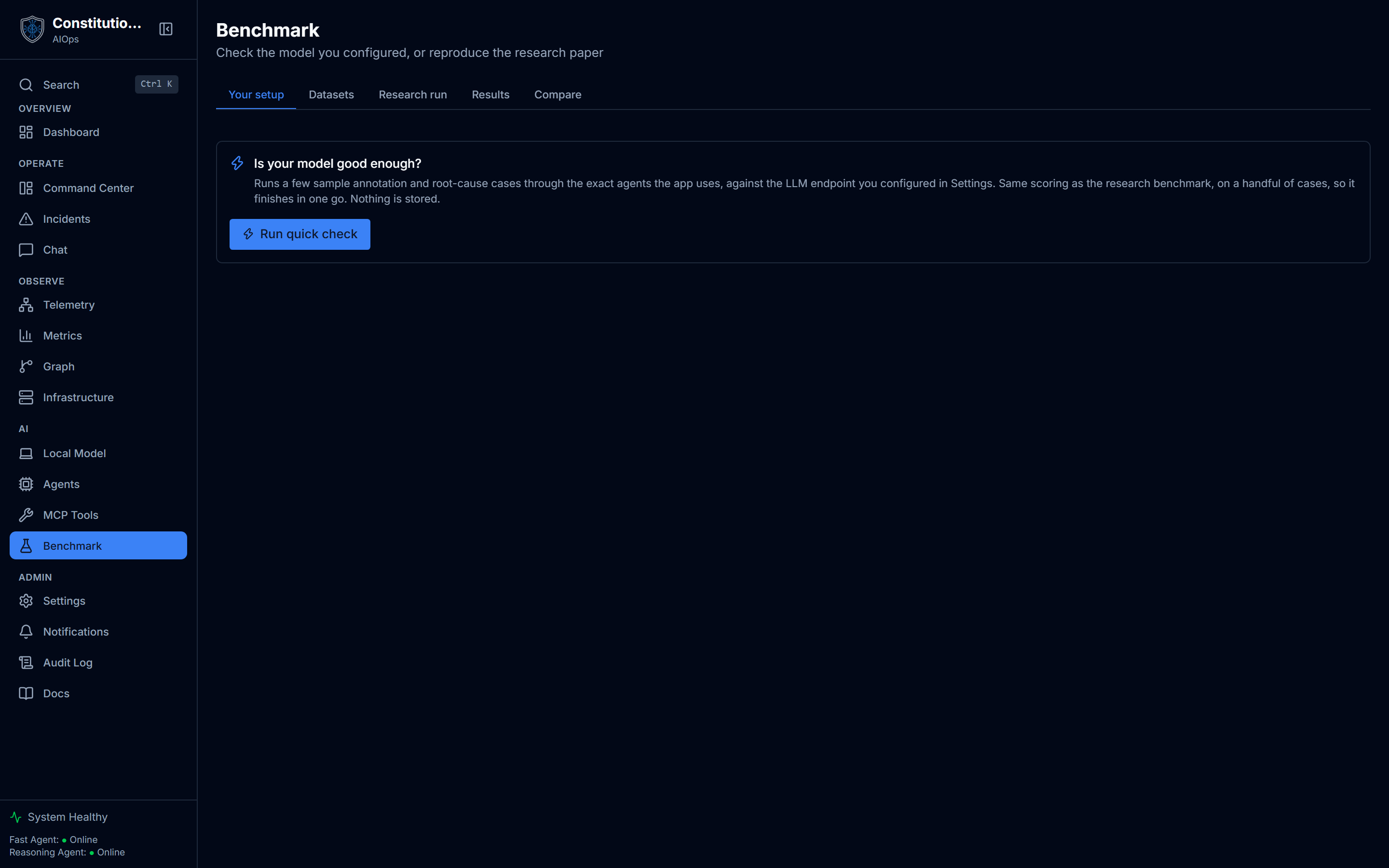Open the Compare tab

pos(558,95)
